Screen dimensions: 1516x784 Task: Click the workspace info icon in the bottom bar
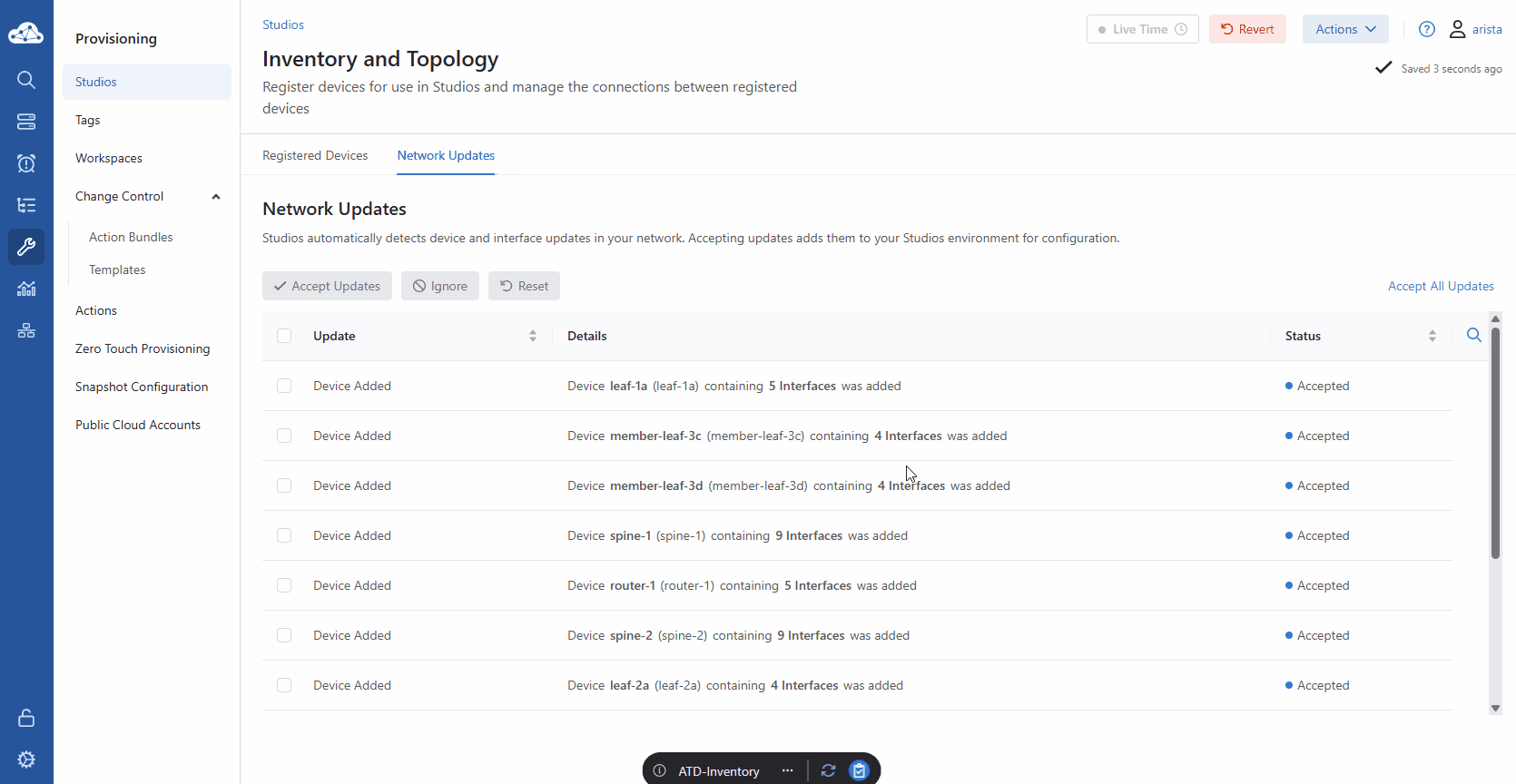point(660,770)
